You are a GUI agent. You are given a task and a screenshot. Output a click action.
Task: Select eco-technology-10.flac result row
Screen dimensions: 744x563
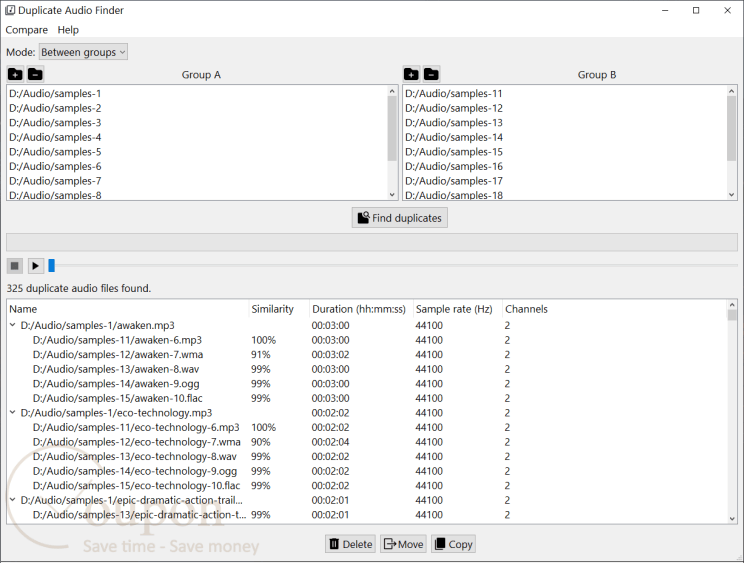tap(367, 486)
